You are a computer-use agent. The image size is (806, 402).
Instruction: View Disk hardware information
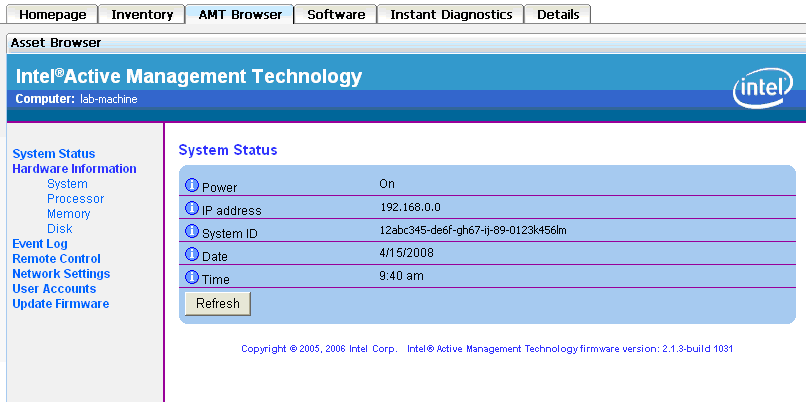tap(59, 229)
